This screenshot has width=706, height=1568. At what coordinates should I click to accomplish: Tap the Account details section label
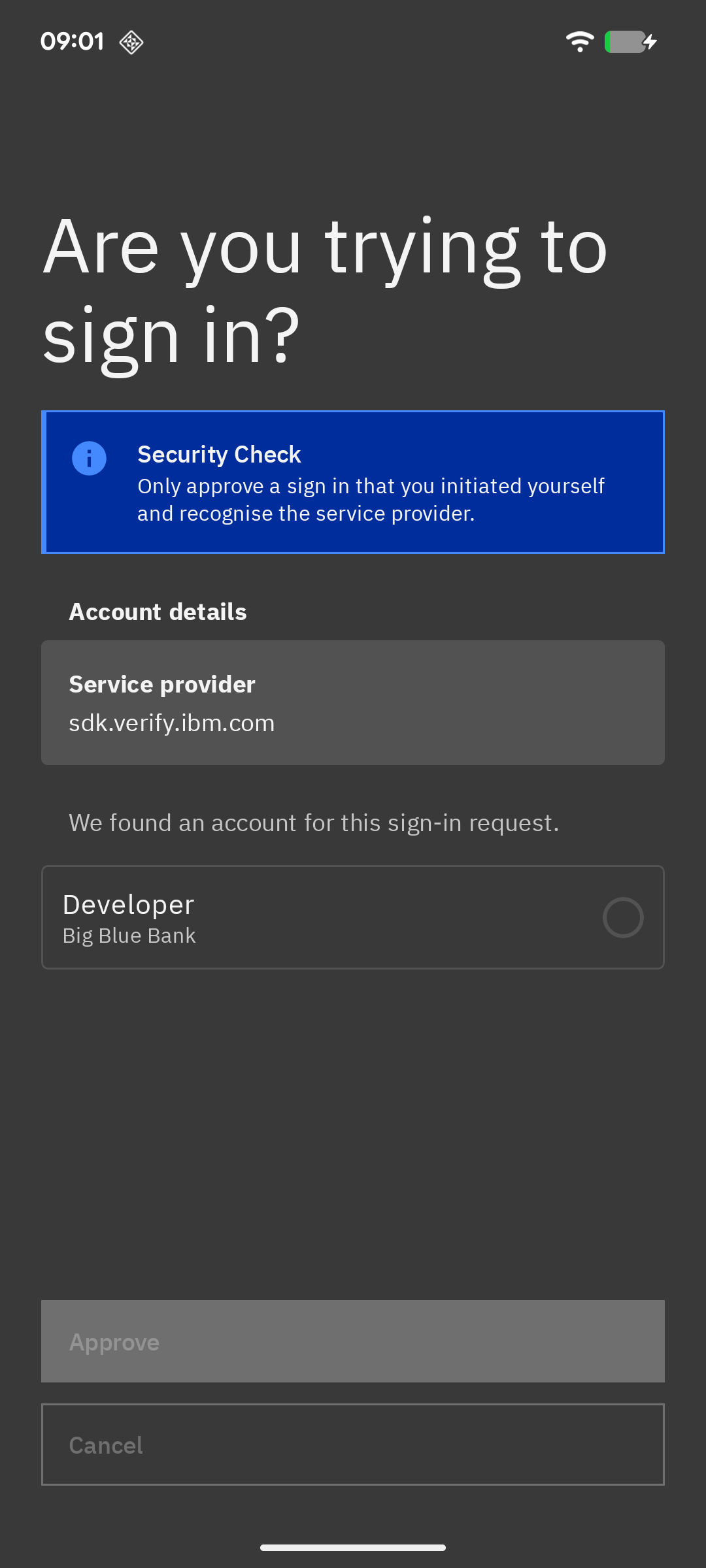coord(158,612)
